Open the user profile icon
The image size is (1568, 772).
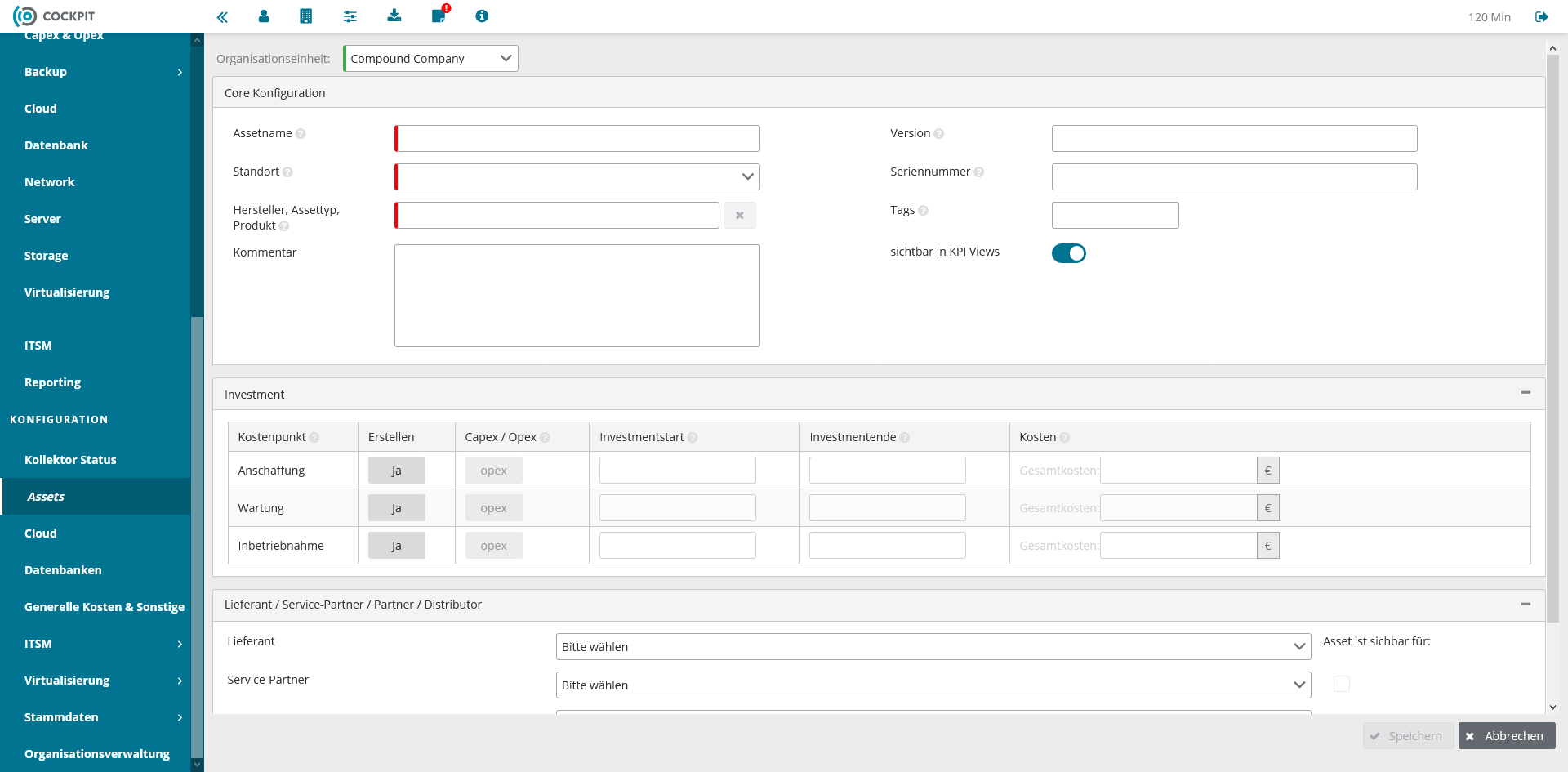coord(264,16)
